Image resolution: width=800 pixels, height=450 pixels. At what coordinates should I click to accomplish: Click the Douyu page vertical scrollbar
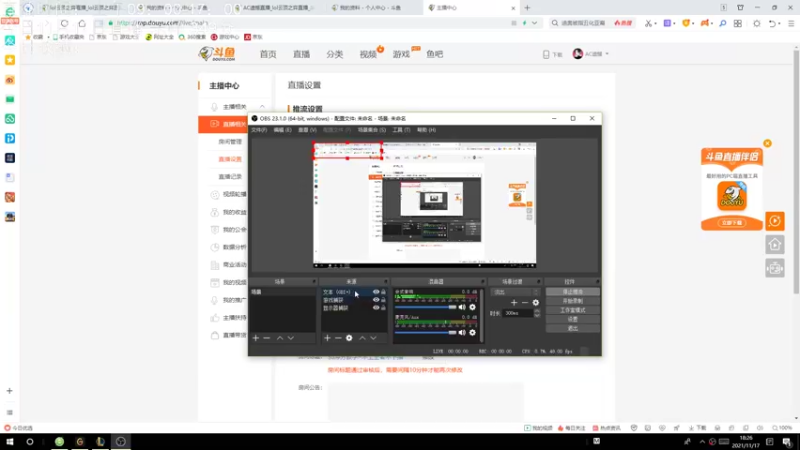tap(796, 171)
